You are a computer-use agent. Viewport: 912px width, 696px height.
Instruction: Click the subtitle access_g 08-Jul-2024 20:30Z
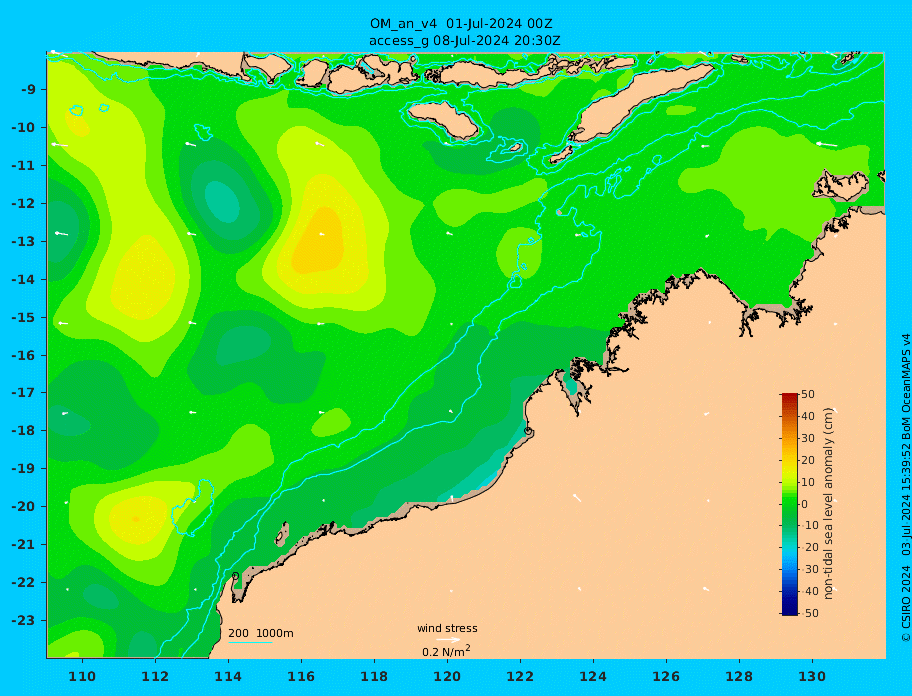(x=465, y=41)
